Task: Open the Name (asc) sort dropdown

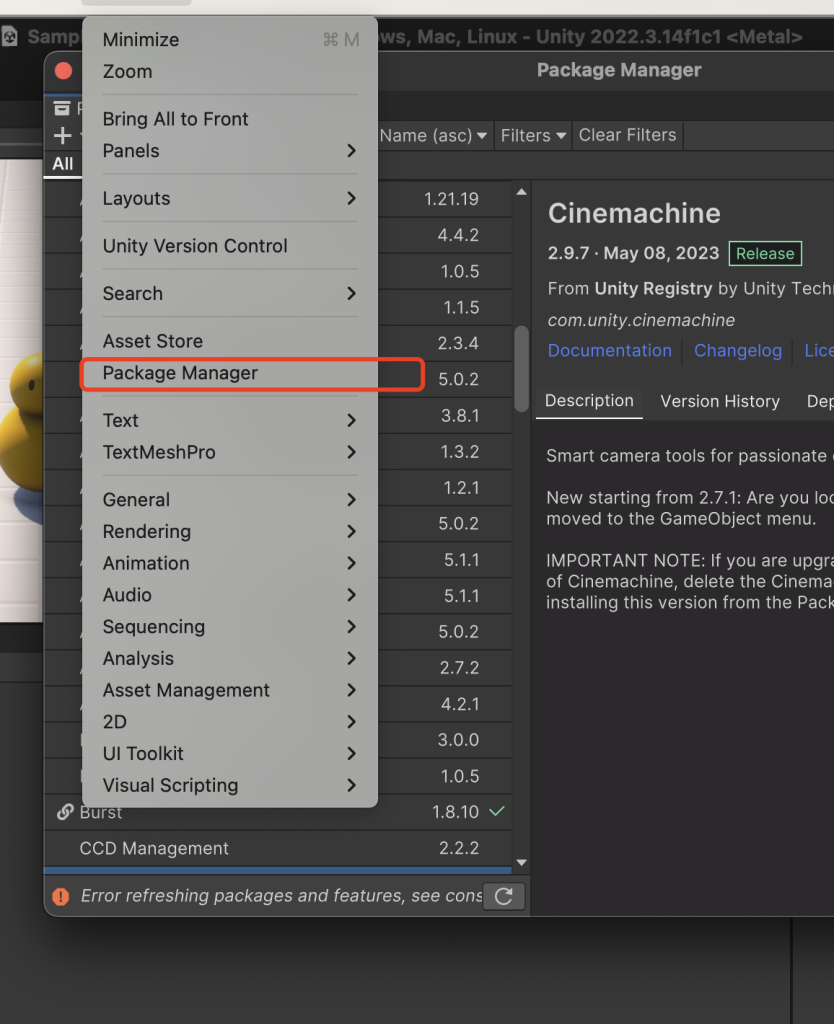Action: click(x=434, y=135)
